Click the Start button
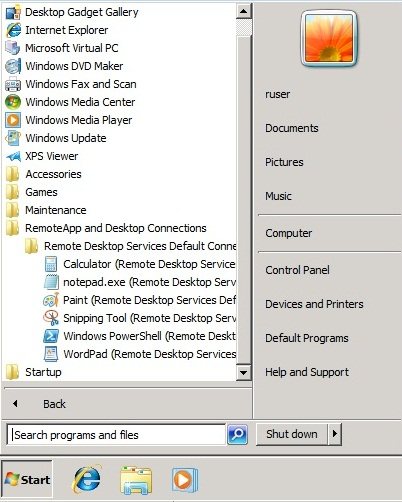 27,480
